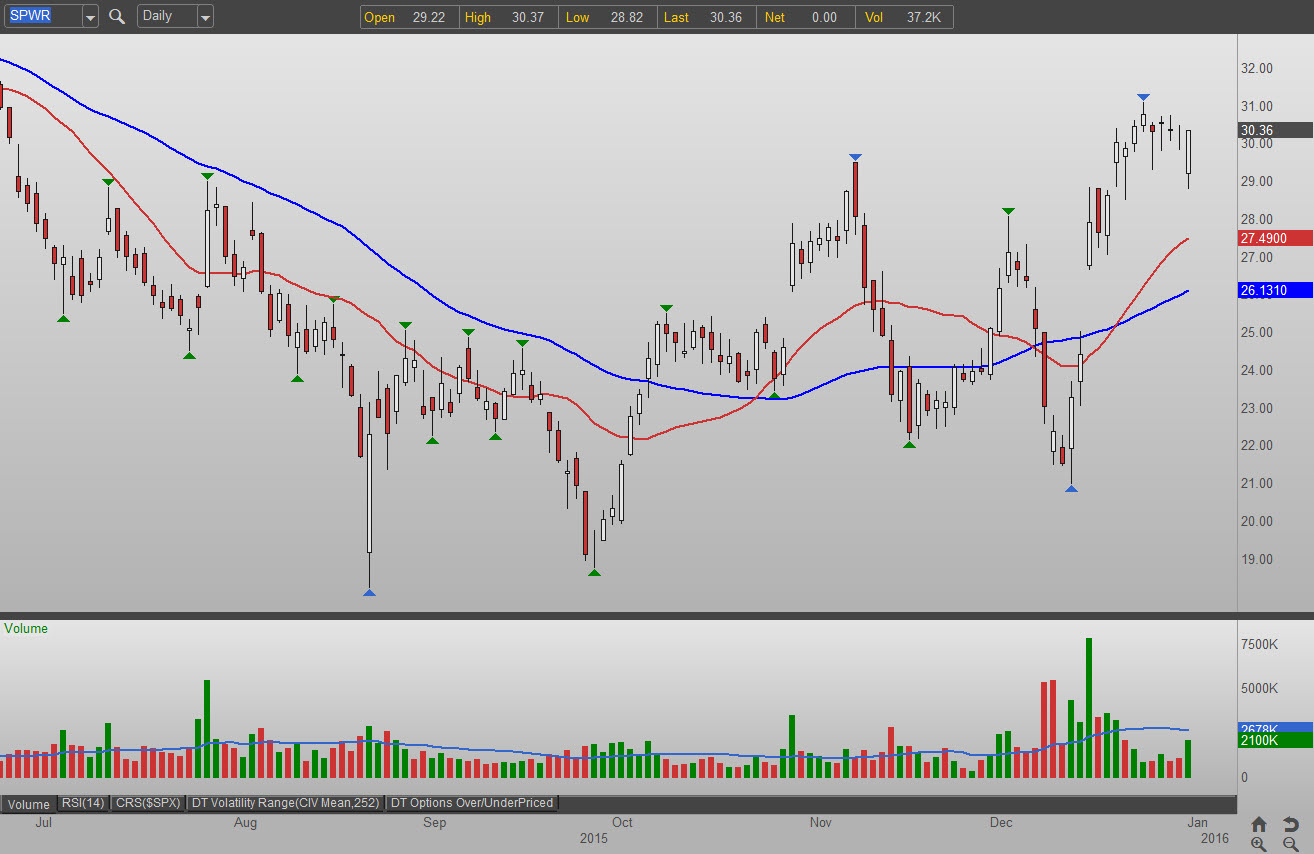Viewport: 1314px width, 854px height.
Task: Click the 19.00 price axis label
Action: 1256,559
